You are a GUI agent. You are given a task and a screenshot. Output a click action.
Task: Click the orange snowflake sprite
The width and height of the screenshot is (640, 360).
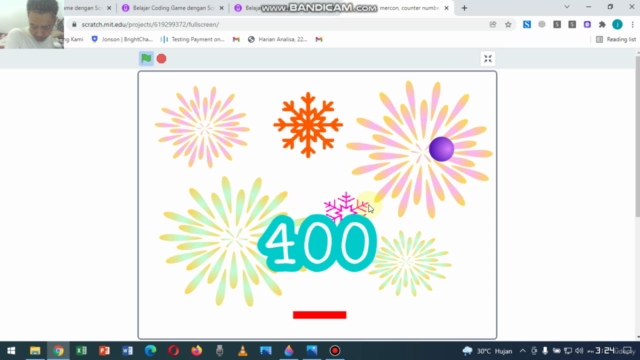tap(308, 124)
